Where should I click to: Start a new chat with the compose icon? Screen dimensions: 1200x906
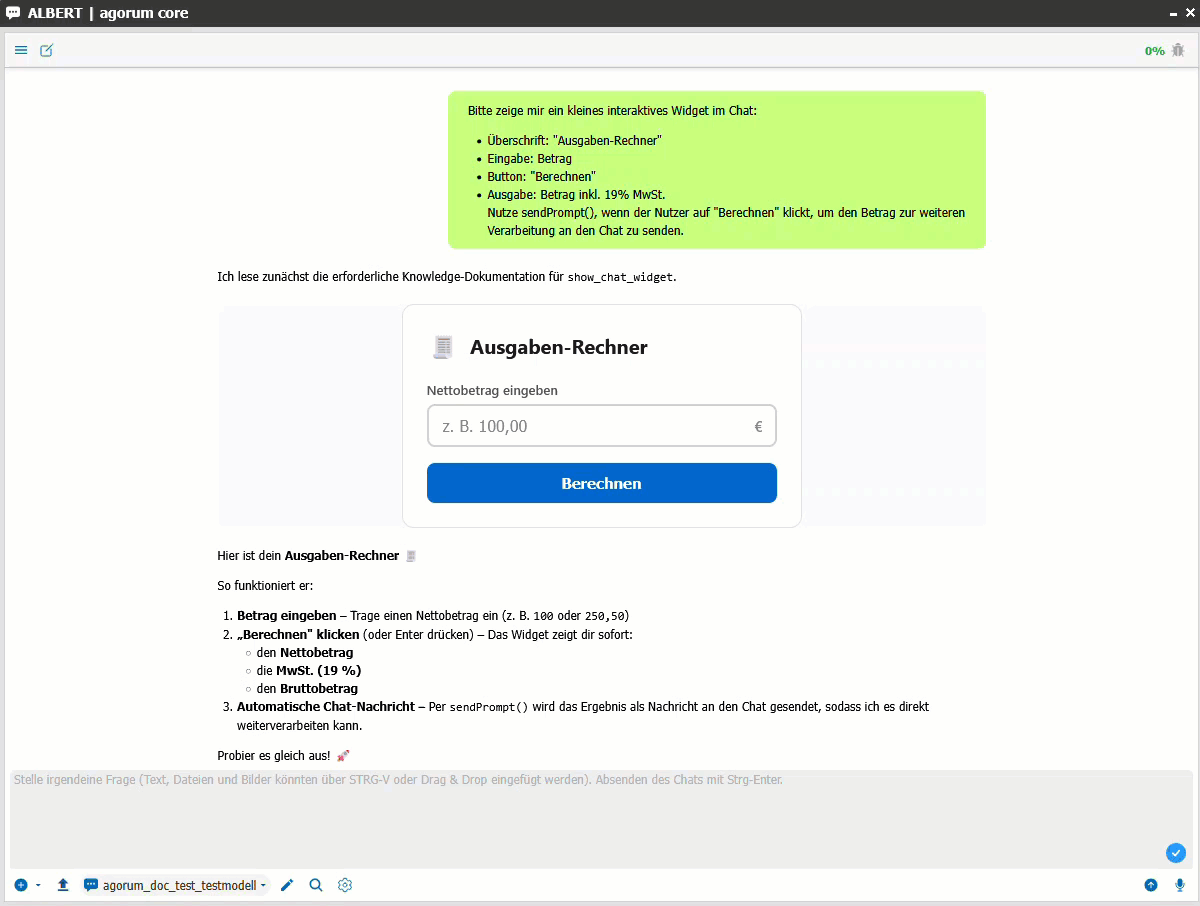[x=47, y=50]
